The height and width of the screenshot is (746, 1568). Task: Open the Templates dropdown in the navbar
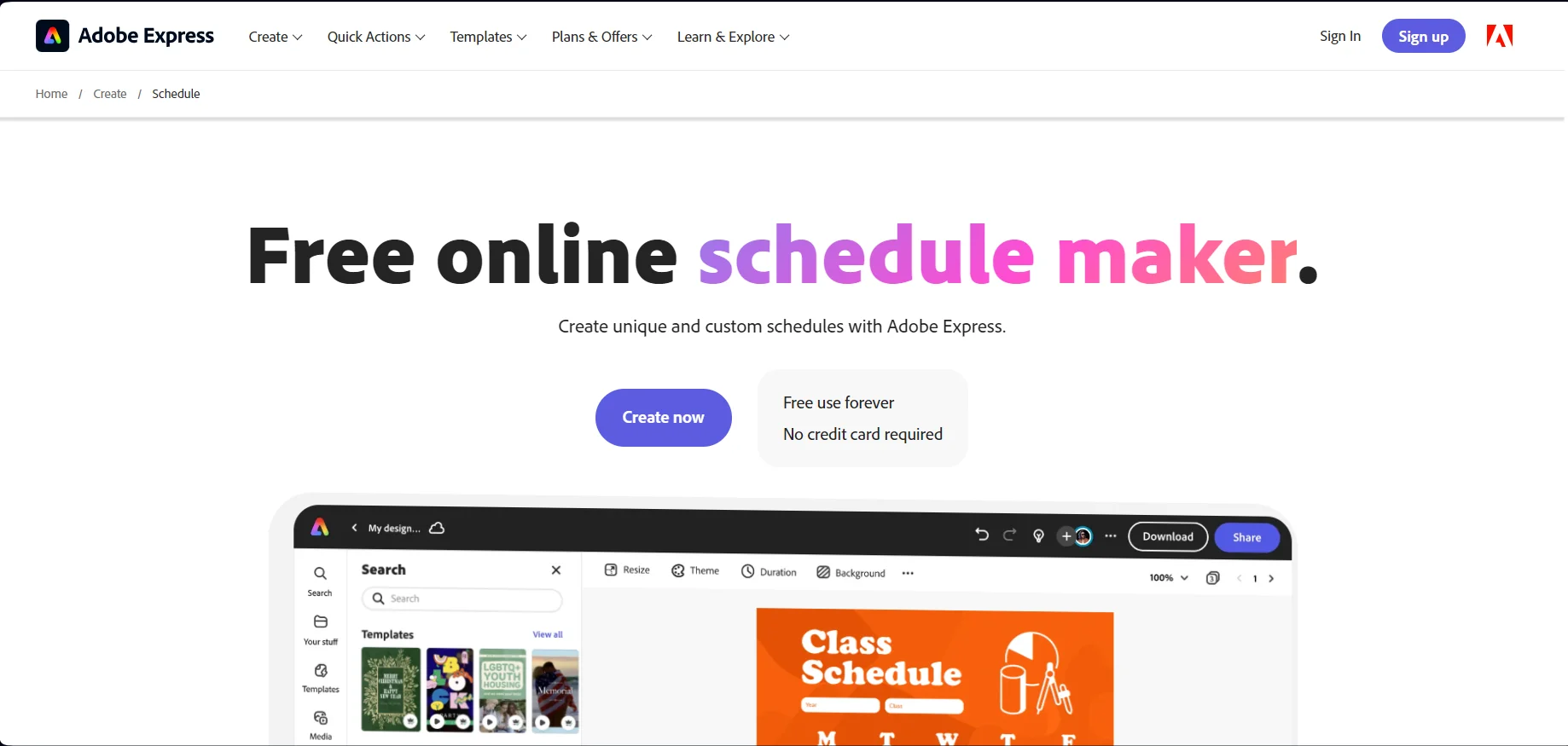point(488,37)
